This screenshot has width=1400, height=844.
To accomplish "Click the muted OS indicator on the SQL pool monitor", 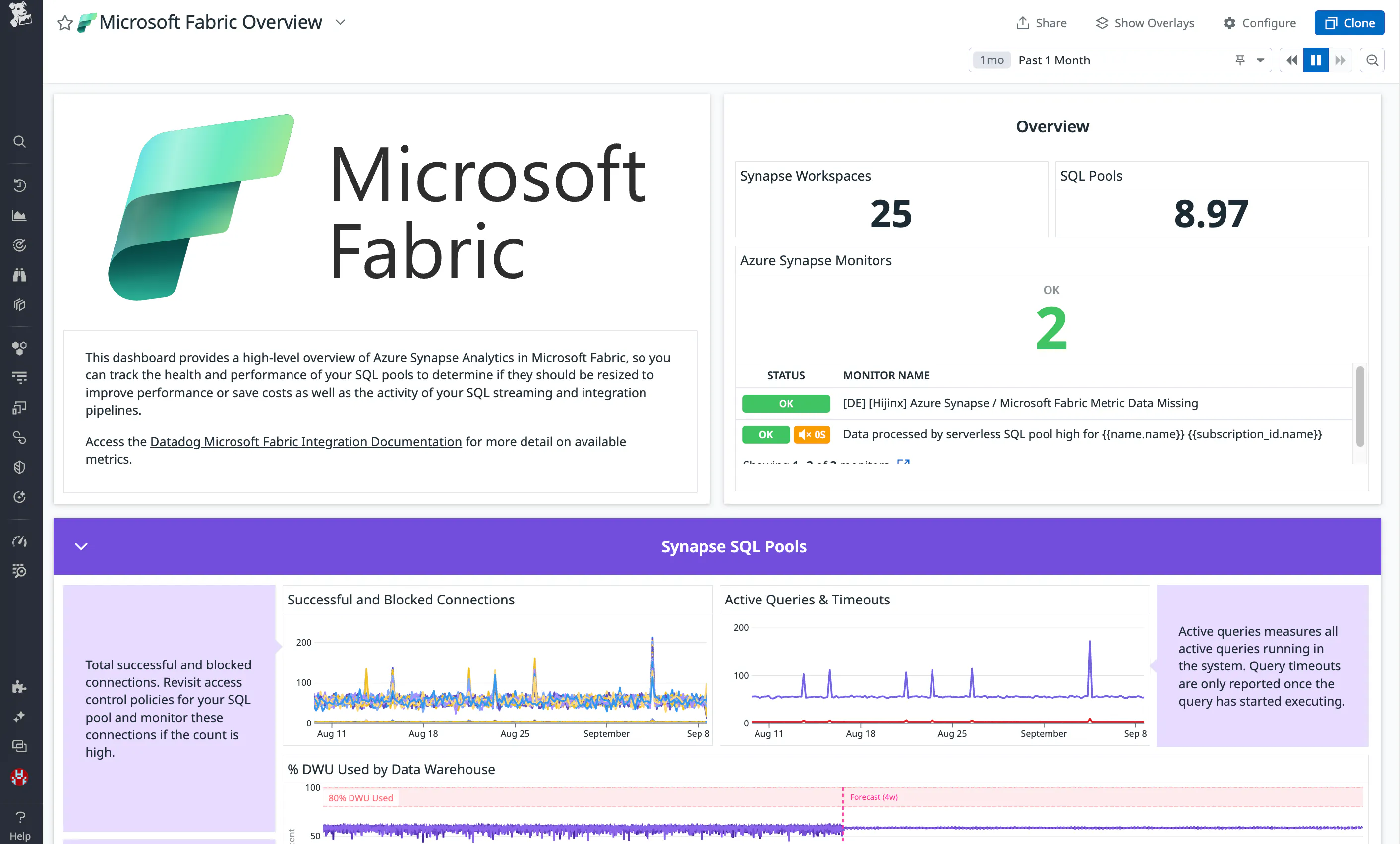I will click(x=812, y=434).
